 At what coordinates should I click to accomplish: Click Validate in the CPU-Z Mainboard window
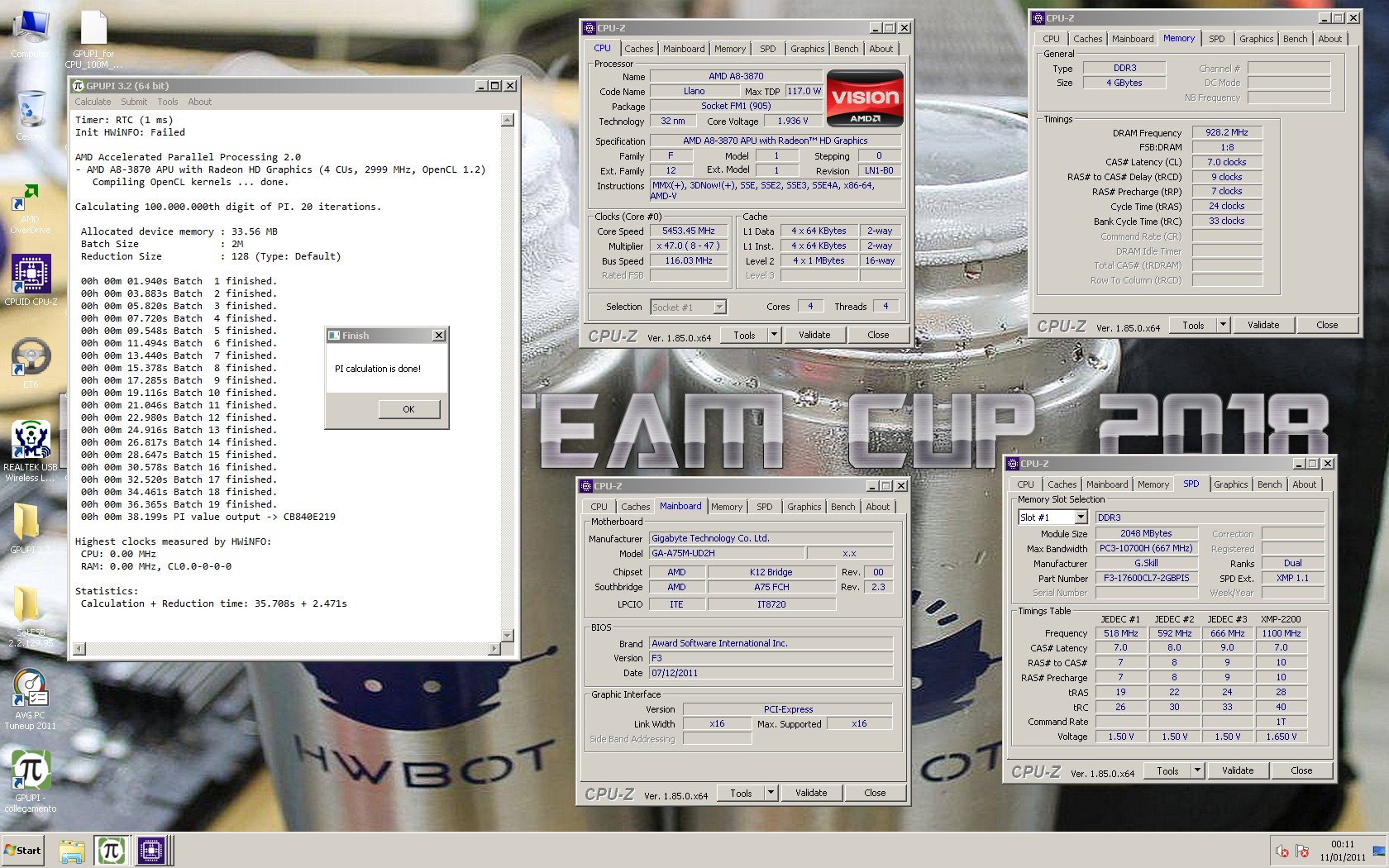(x=811, y=793)
